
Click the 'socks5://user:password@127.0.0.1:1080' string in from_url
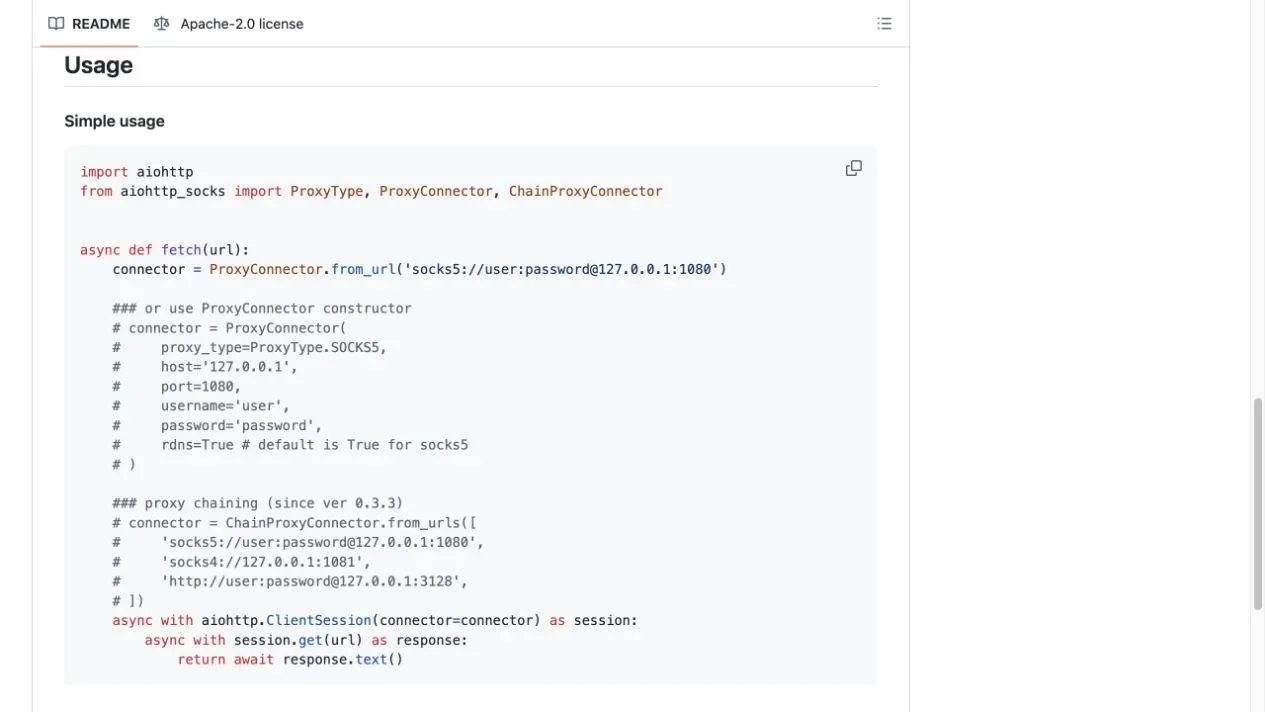563,269
